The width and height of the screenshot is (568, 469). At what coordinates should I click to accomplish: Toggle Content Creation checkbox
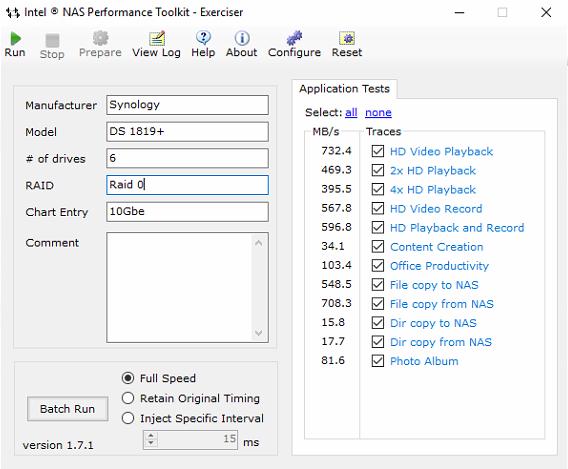pyautogui.click(x=378, y=246)
